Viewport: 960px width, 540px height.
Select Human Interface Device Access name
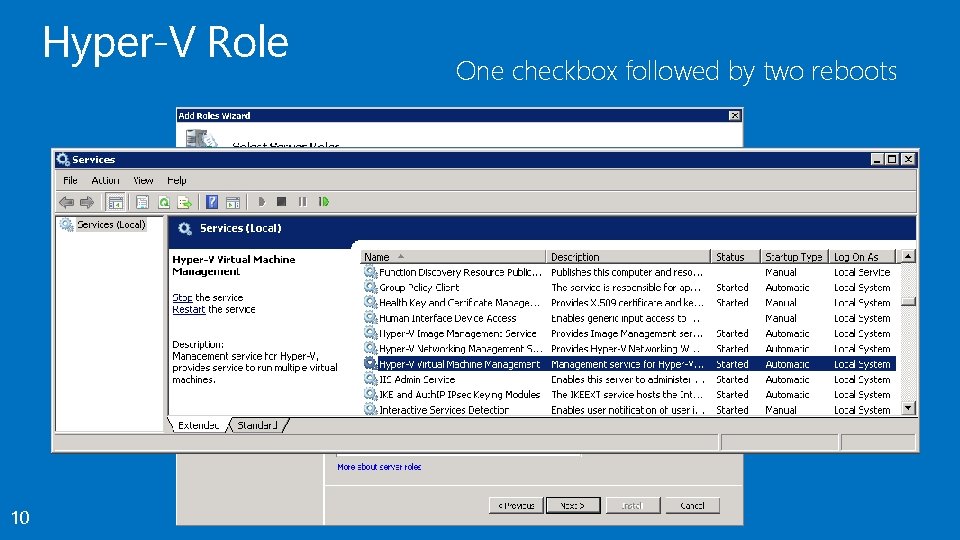(x=448, y=318)
